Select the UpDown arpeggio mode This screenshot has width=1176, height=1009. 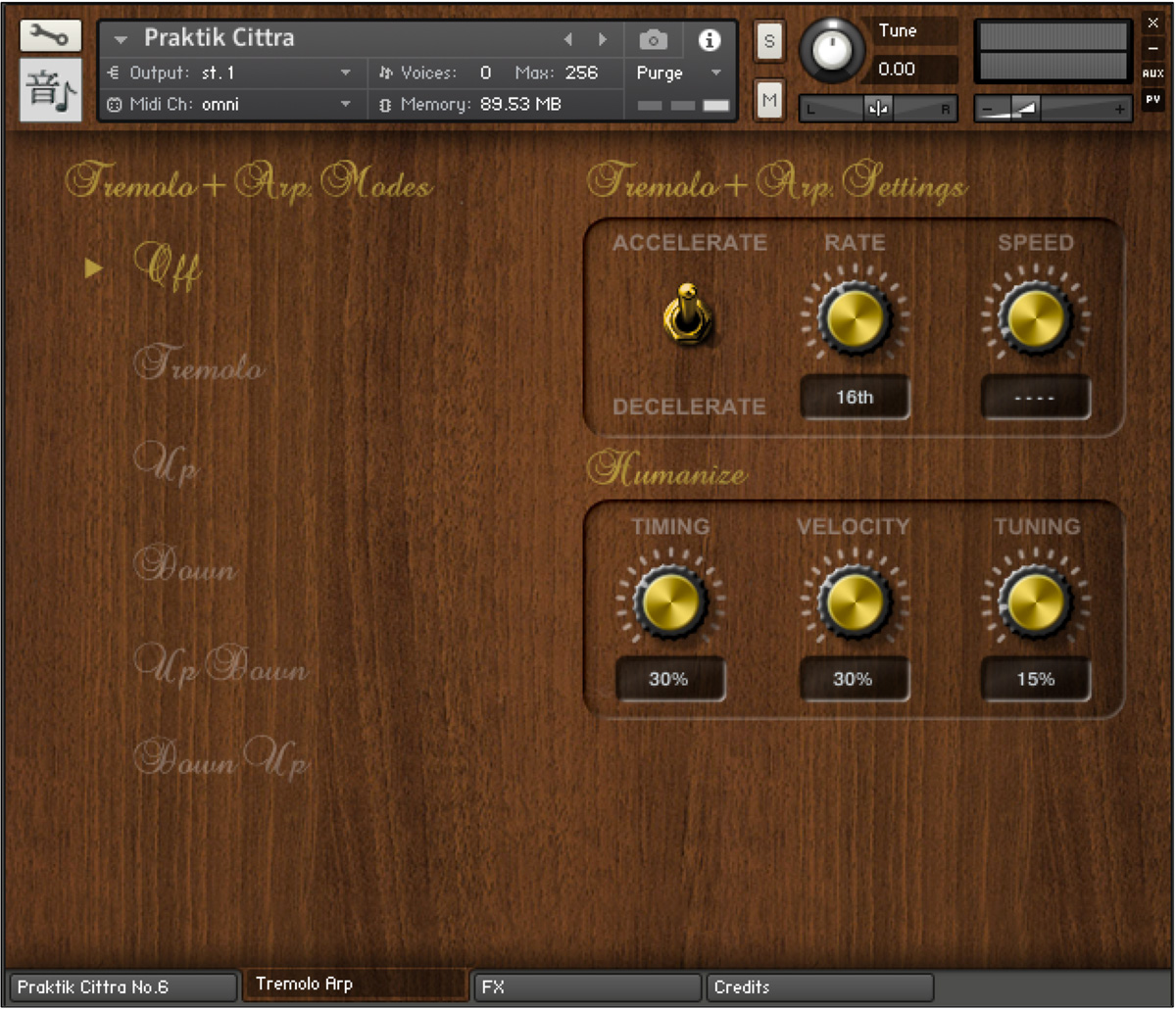(222, 667)
